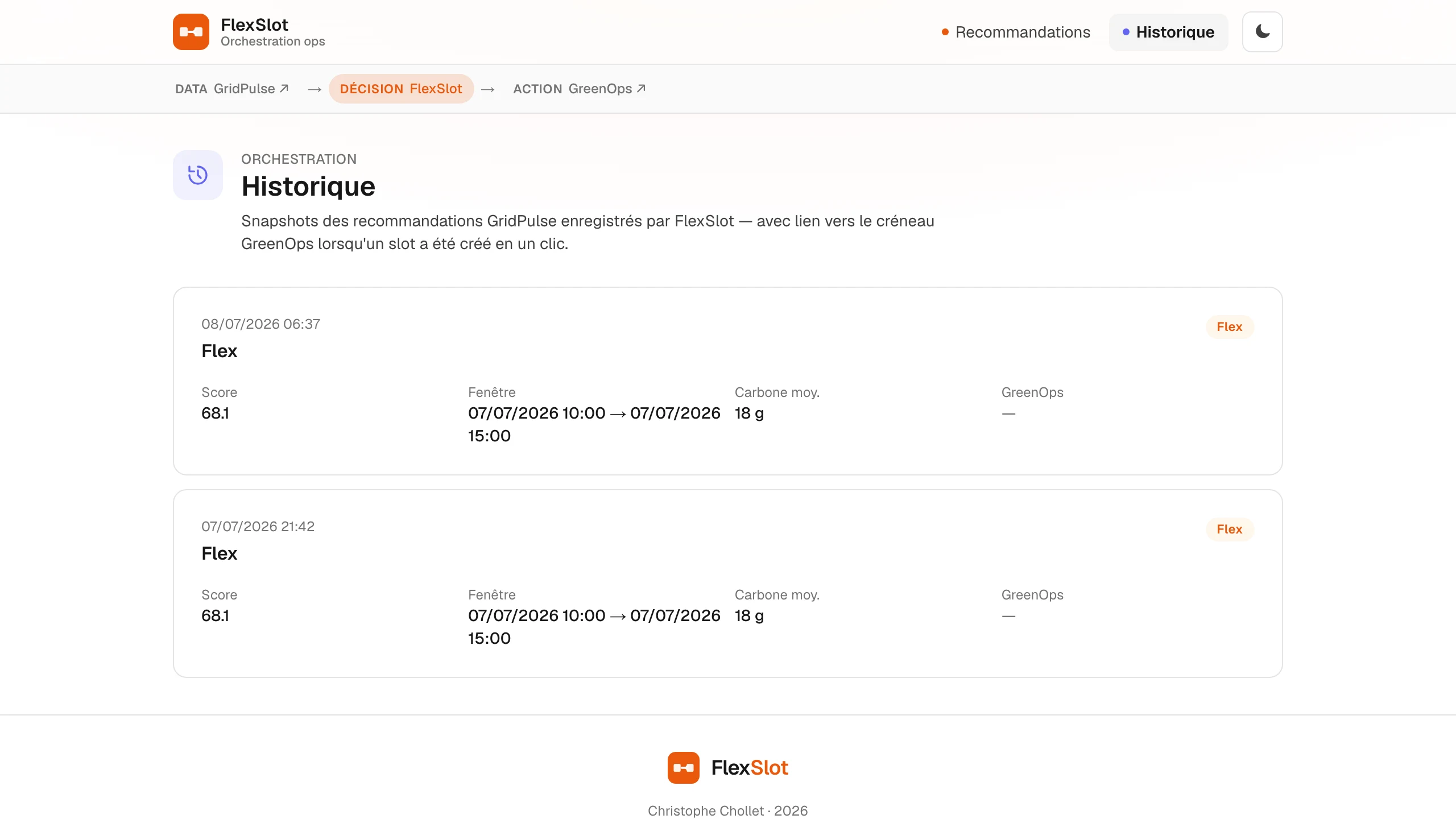
Task: Click the ORCHESTRATION section label
Action: point(299,159)
